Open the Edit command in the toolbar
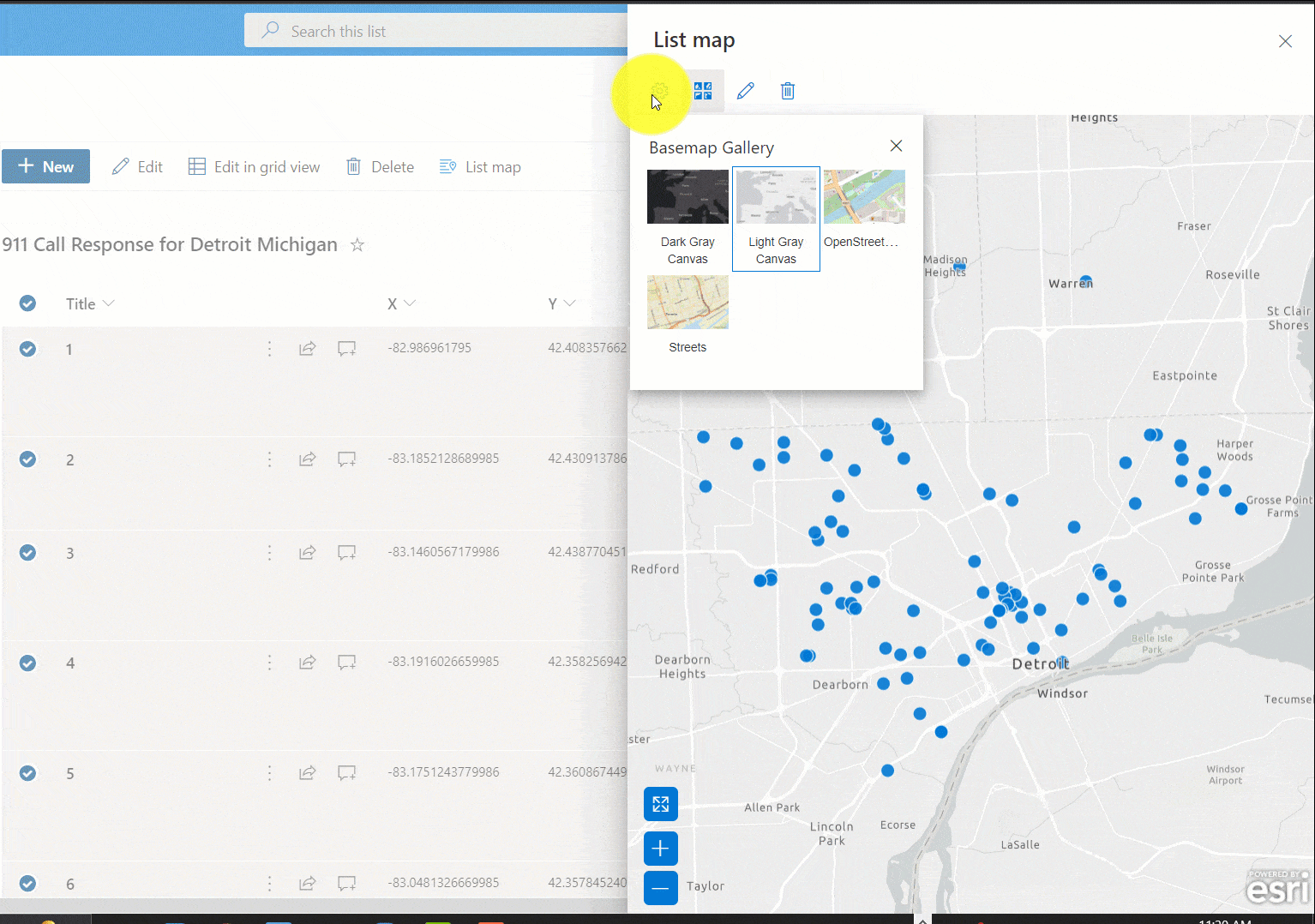Viewport: 1315px width, 924px height. (x=137, y=166)
